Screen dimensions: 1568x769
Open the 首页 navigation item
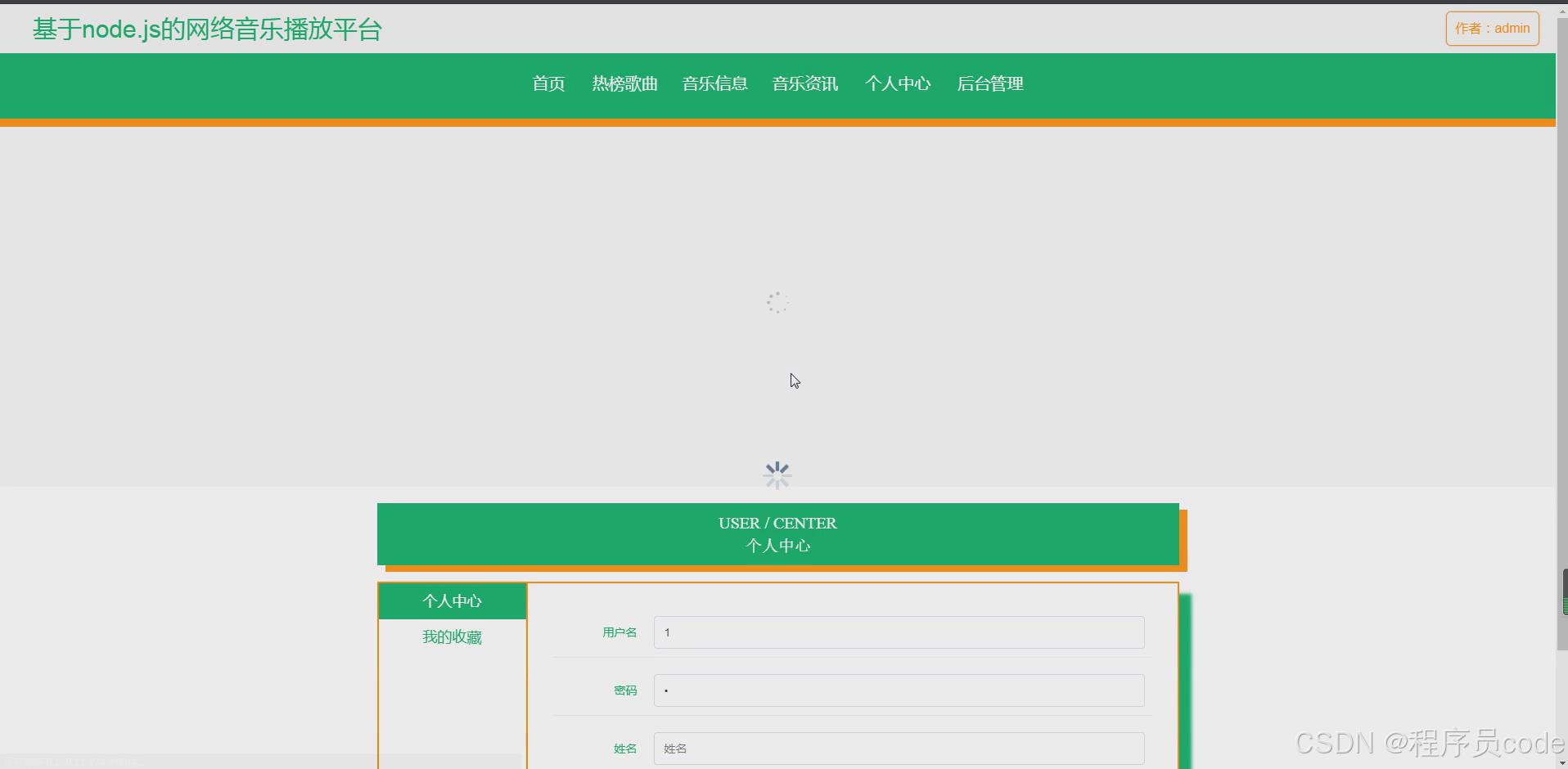pyautogui.click(x=547, y=83)
